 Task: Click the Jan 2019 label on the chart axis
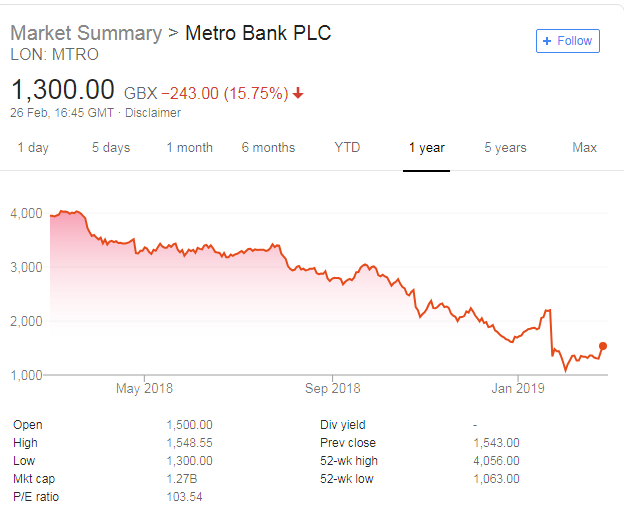click(x=519, y=388)
